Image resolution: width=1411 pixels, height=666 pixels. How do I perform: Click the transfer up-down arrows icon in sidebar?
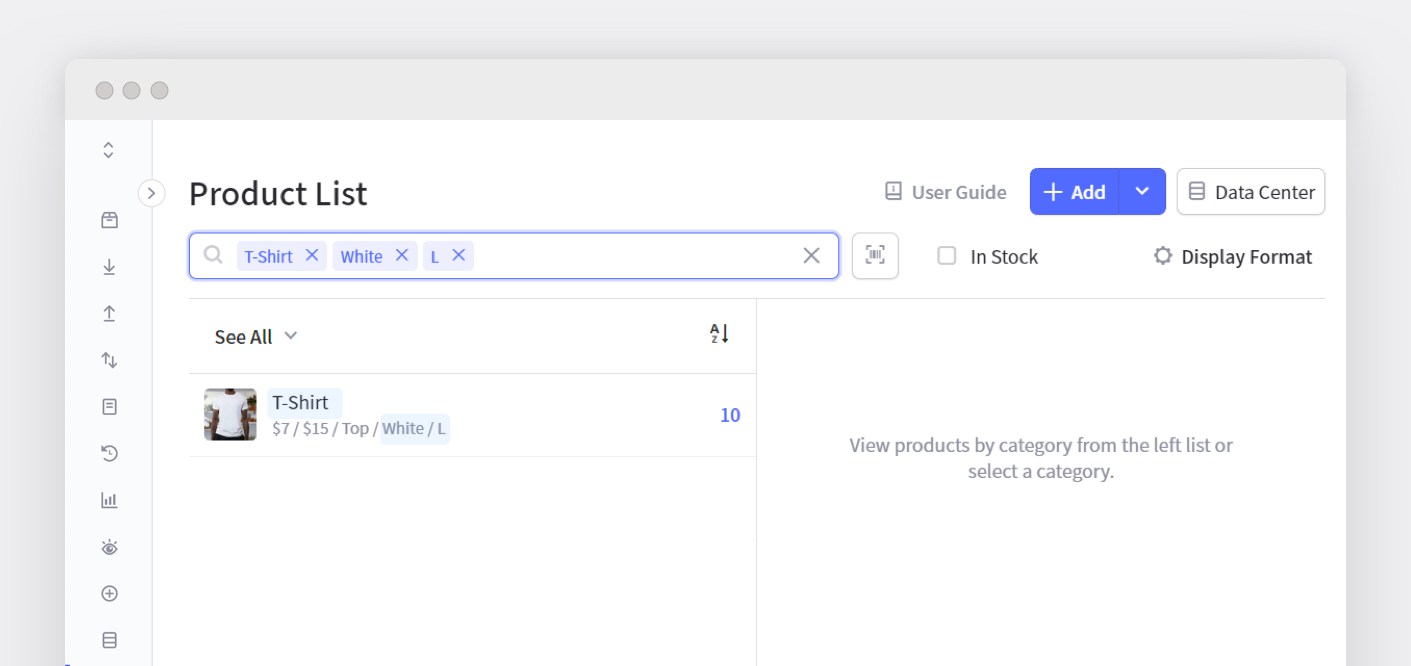(x=109, y=359)
